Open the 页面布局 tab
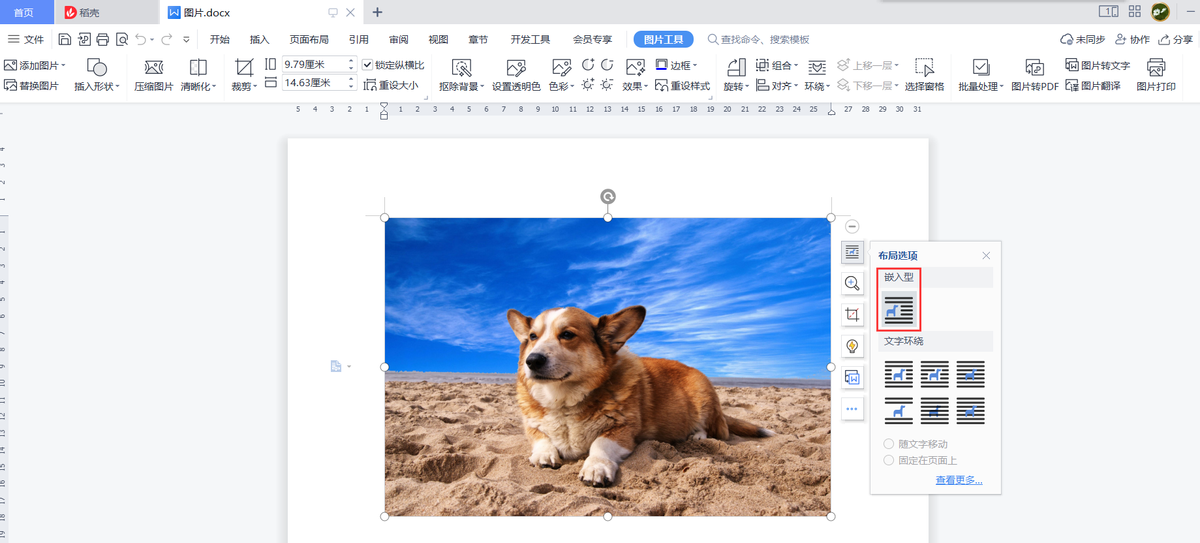This screenshot has width=1200, height=543. click(x=309, y=39)
